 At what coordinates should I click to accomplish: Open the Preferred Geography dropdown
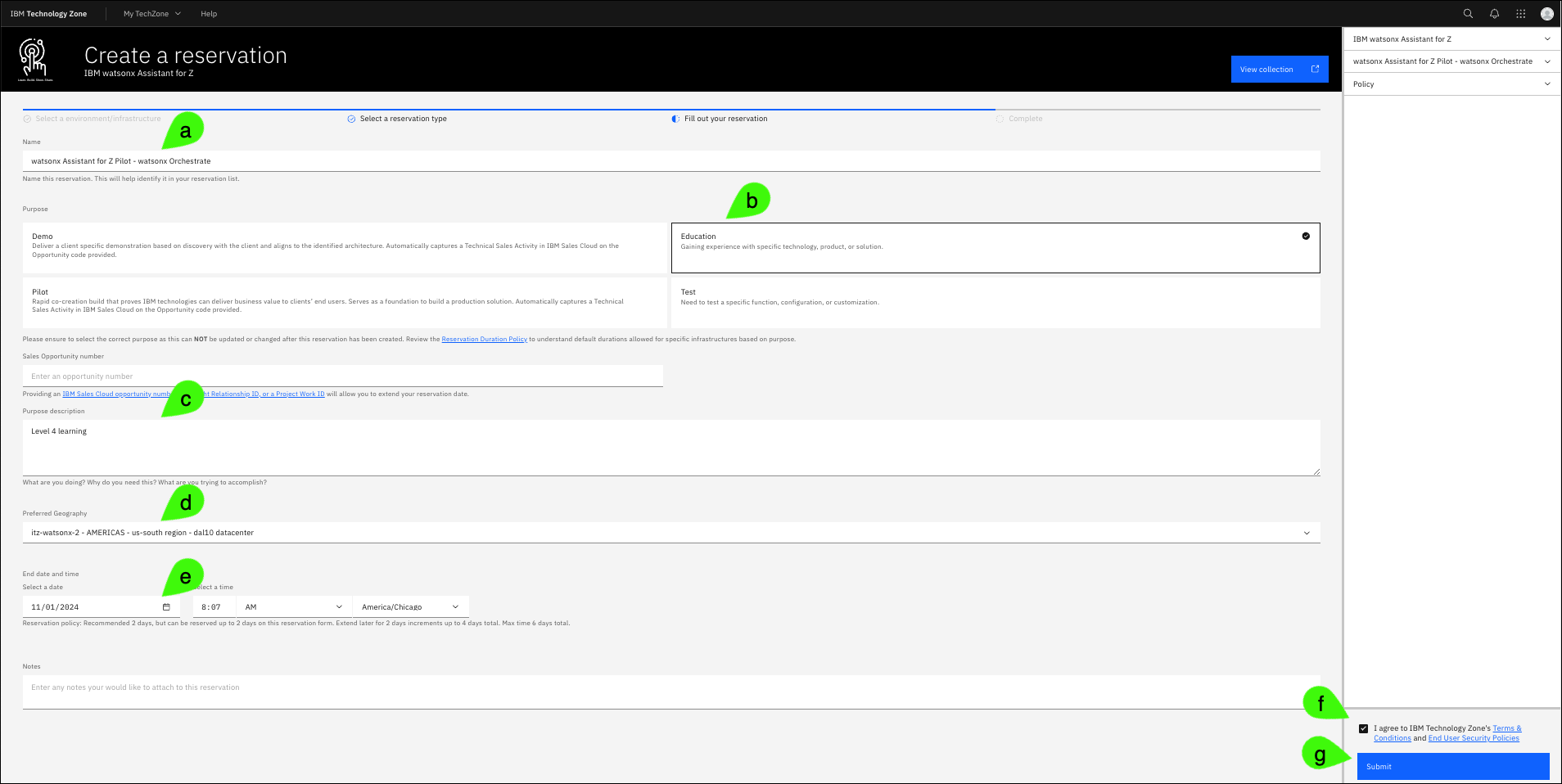click(x=670, y=533)
